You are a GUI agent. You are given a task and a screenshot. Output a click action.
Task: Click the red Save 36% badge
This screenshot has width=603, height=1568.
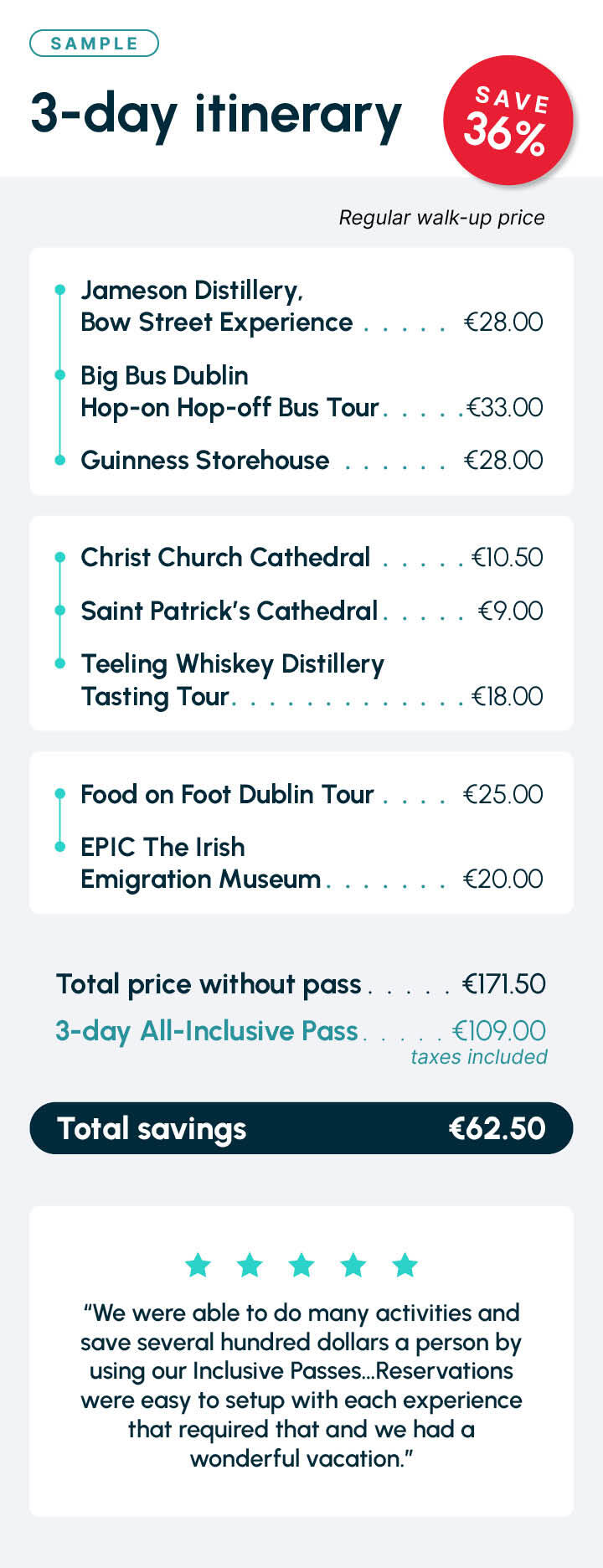pyautogui.click(x=508, y=120)
